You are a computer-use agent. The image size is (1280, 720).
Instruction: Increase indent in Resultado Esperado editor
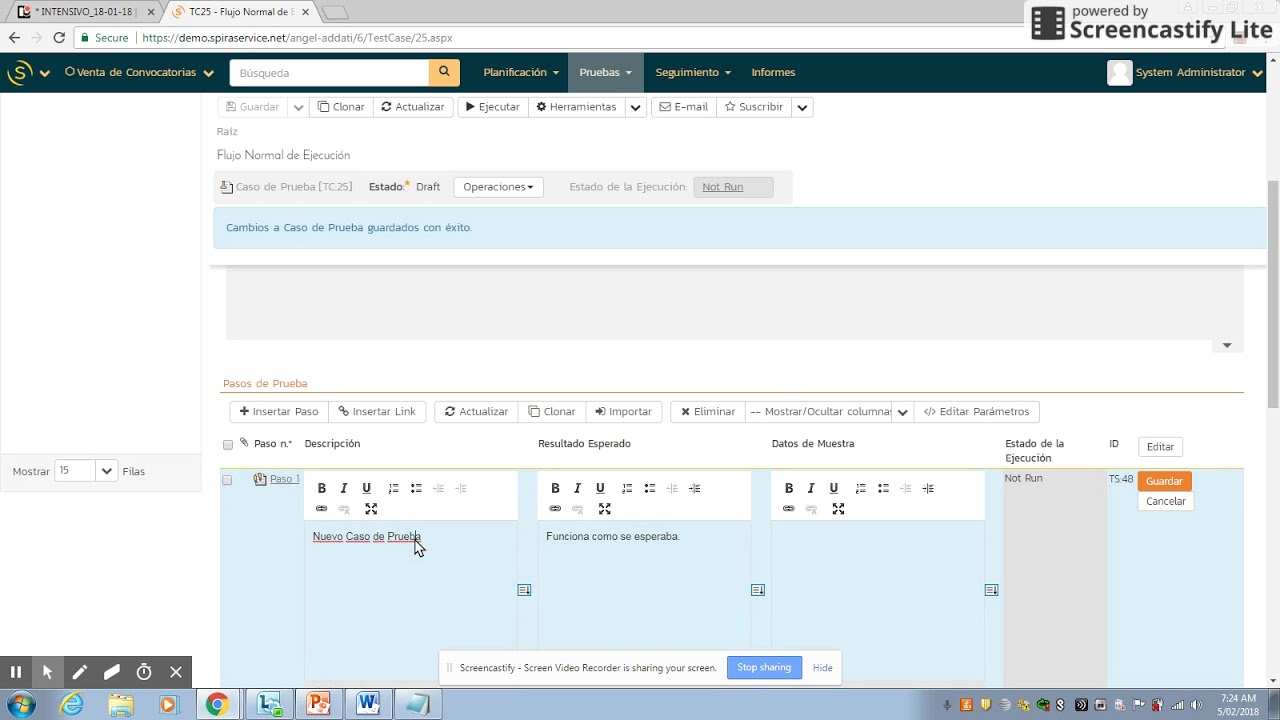pos(695,488)
